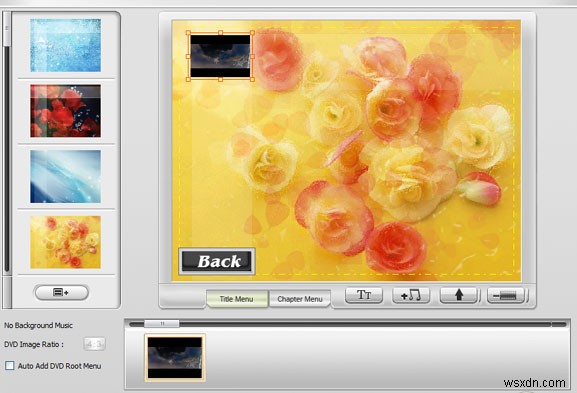Image resolution: width=577 pixels, height=393 pixels.
Task: Select the yellow roses background template
Action: (66, 242)
